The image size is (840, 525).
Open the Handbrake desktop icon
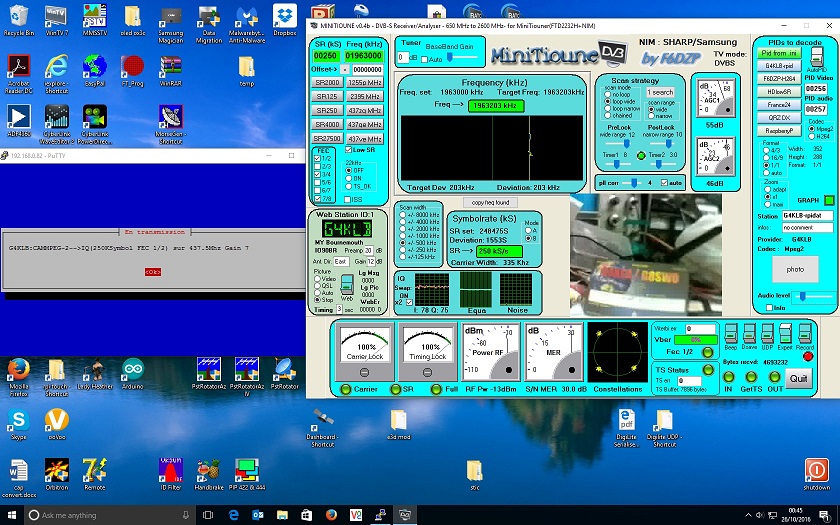coord(208,474)
